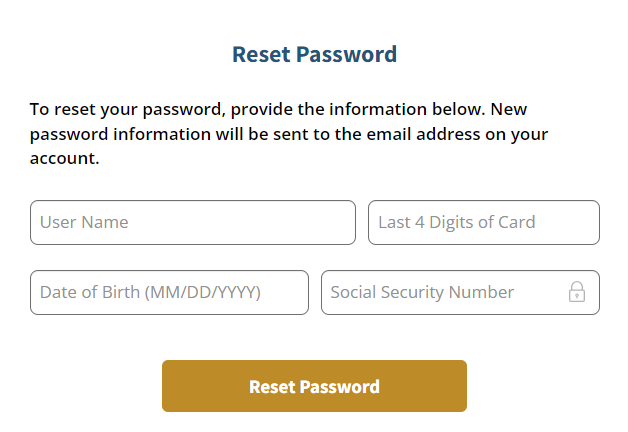The width and height of the screenshot is (628, 432).
Task: Click the User Name input field
Action: click(192, 222)
